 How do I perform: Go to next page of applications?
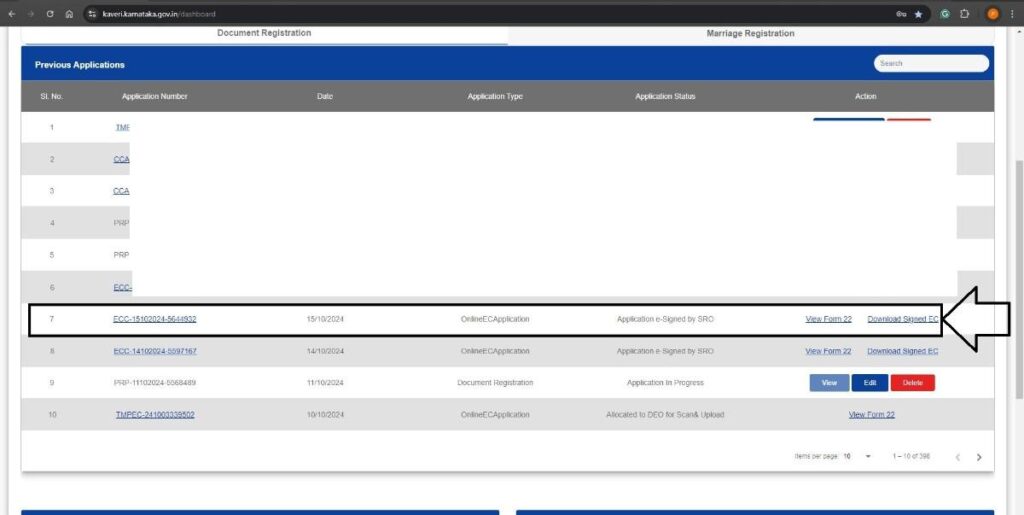[979, 457]
